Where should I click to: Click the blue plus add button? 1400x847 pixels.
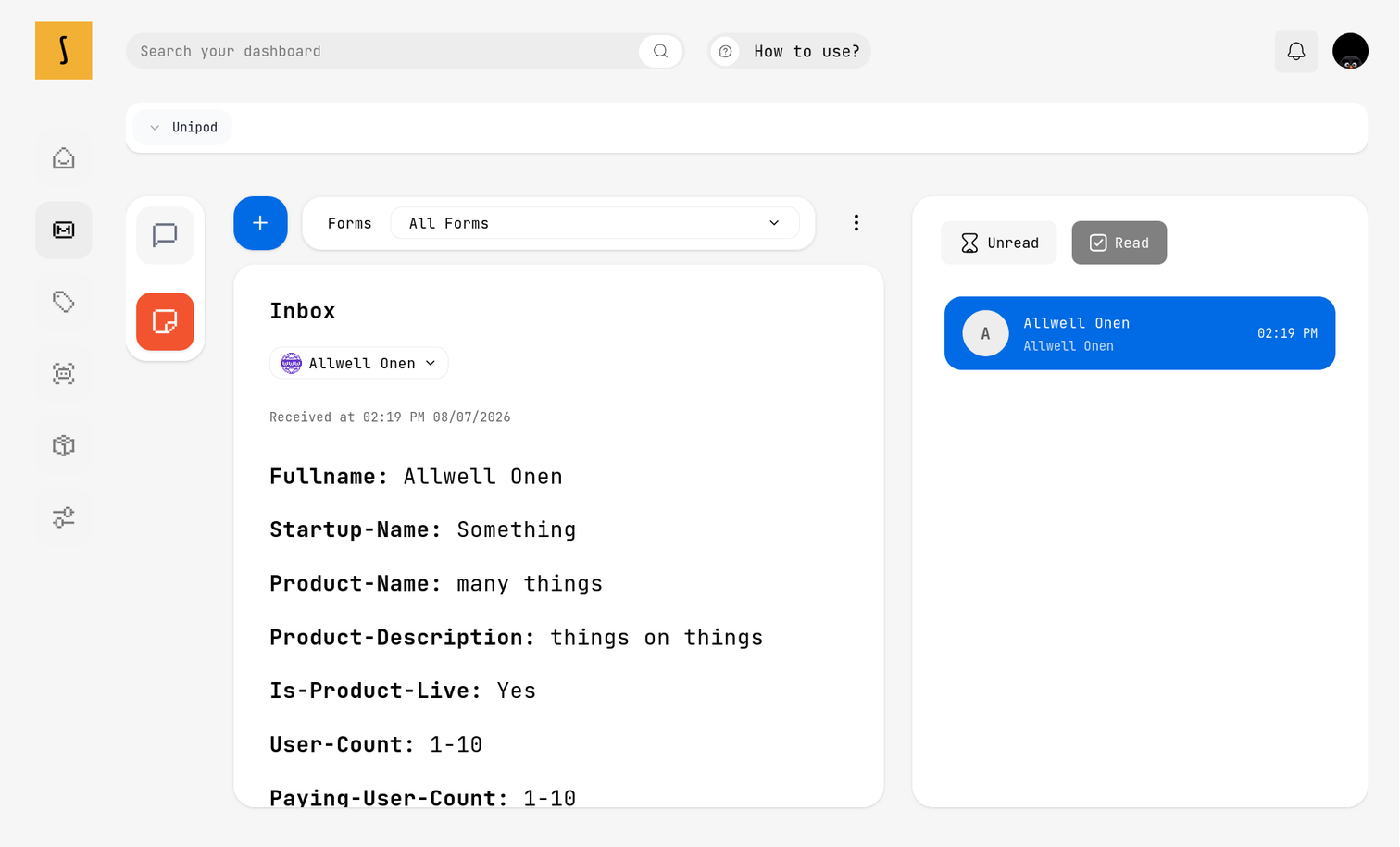click(260, 223)
